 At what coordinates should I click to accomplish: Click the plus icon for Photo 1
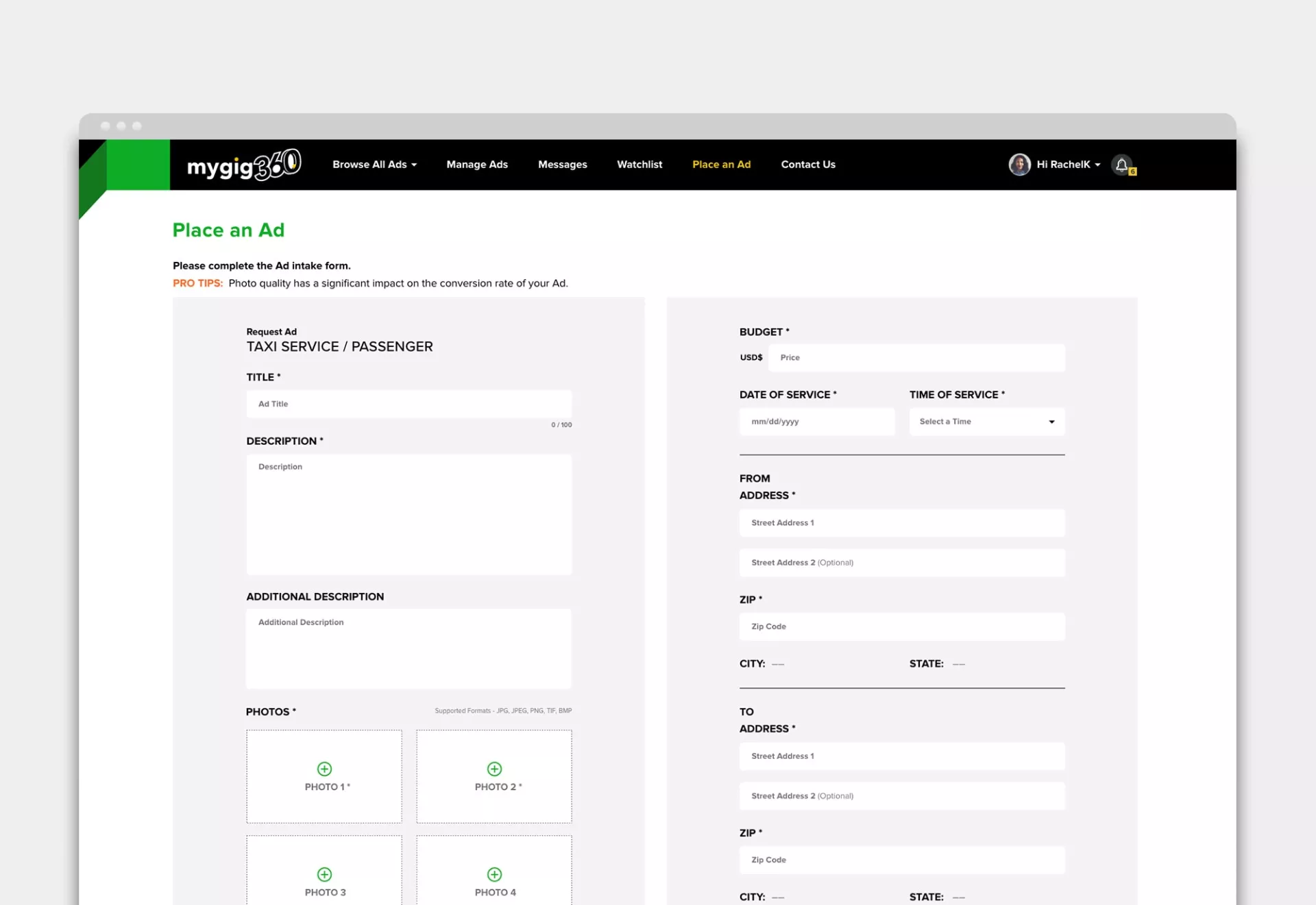(324, 769)
